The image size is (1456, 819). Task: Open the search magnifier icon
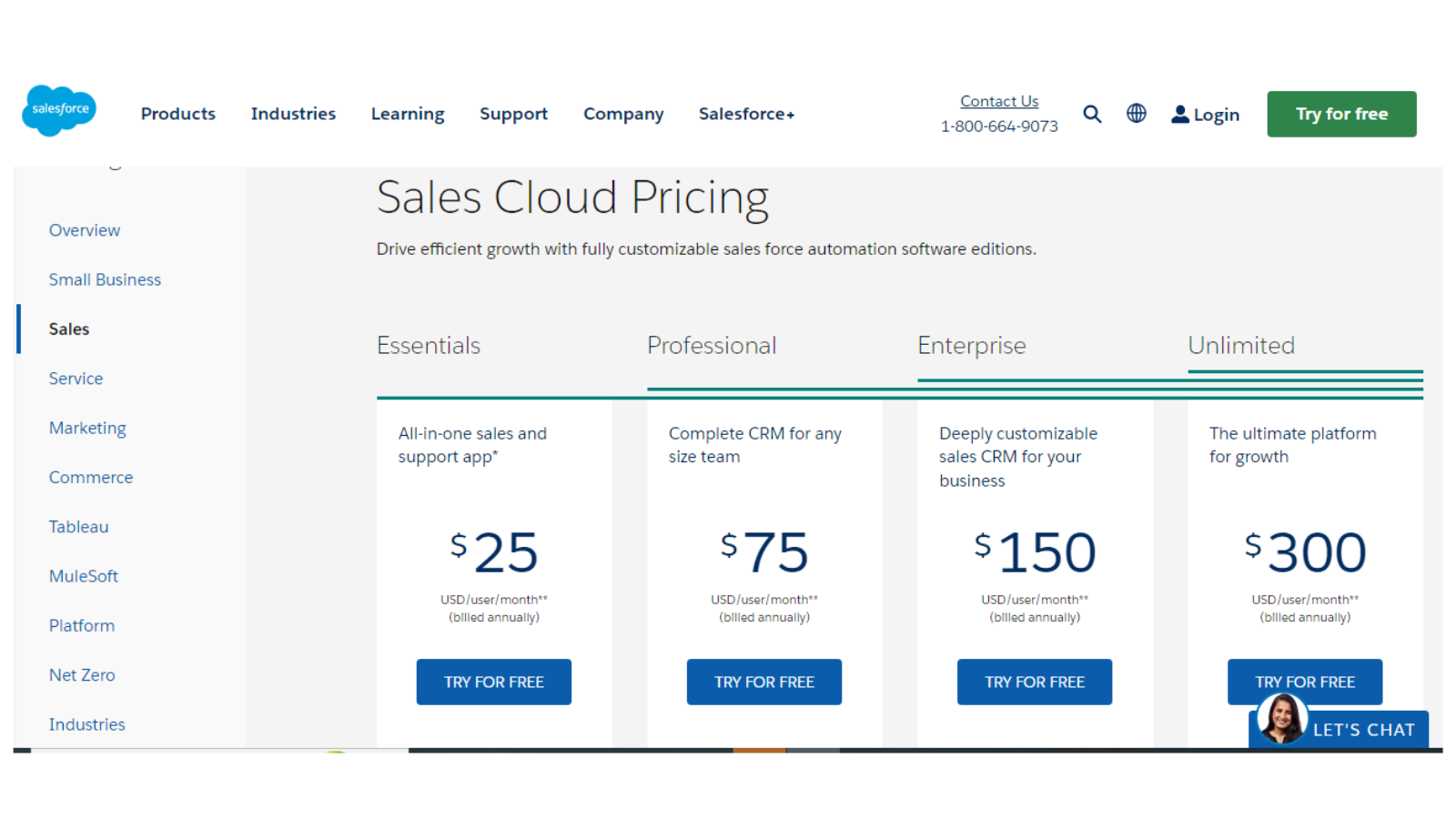(x=1092, y=114)
